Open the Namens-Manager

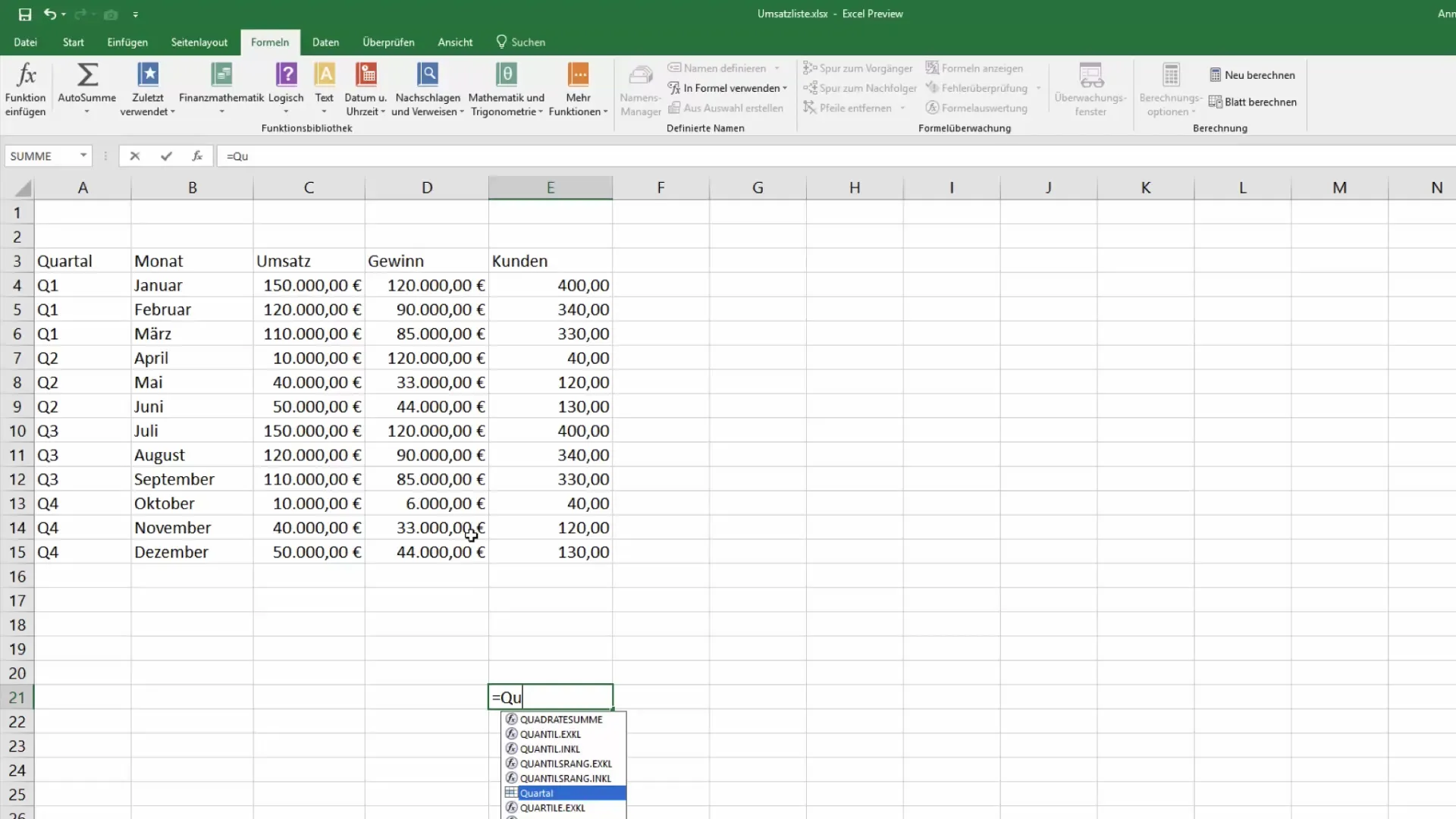[x=641, y=89]
